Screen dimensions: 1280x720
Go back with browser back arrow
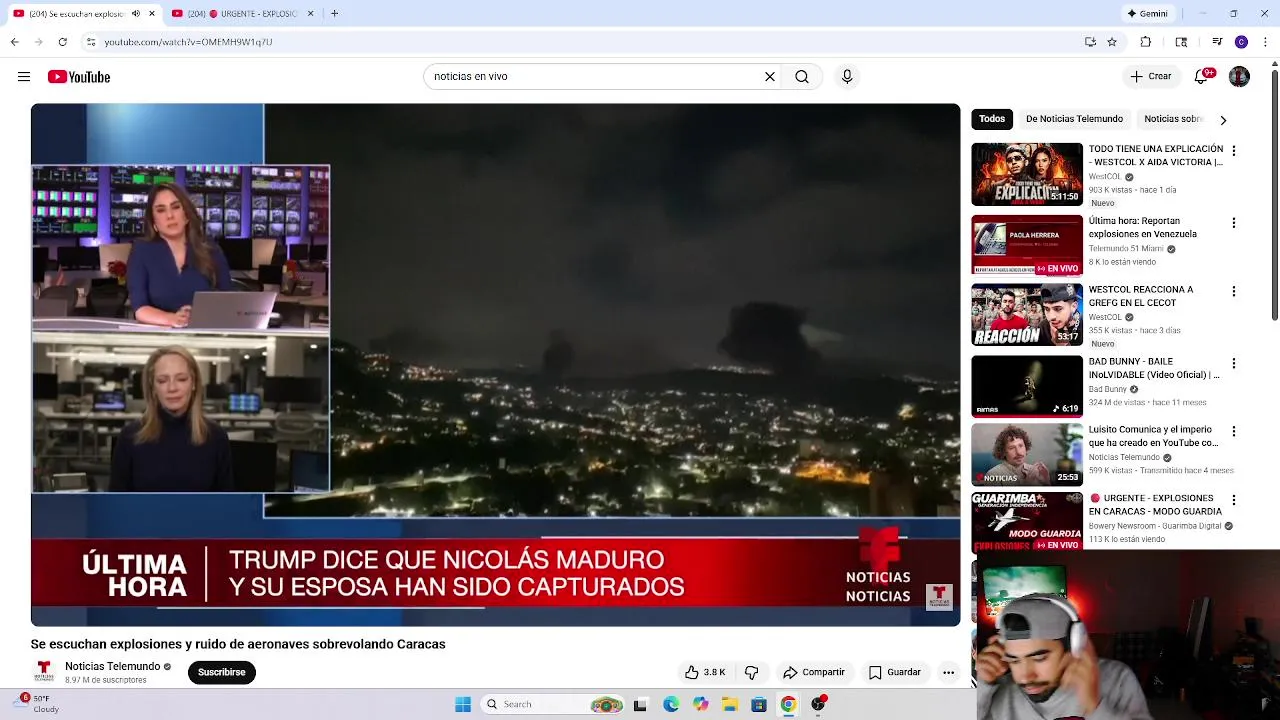[14, 42]
